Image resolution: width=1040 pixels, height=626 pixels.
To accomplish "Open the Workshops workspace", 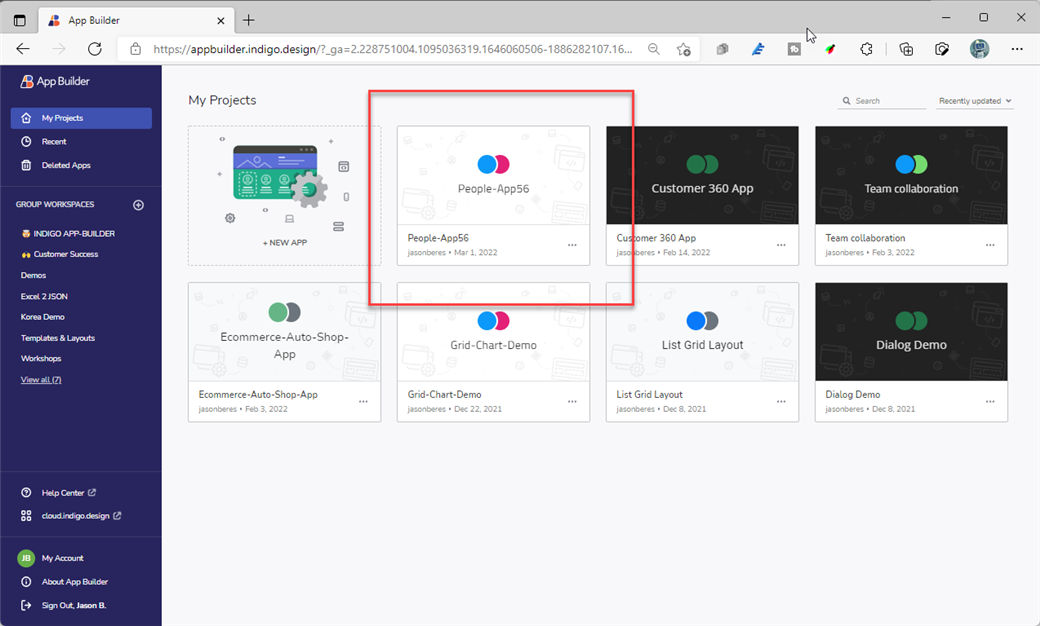I will pos(40,359).
